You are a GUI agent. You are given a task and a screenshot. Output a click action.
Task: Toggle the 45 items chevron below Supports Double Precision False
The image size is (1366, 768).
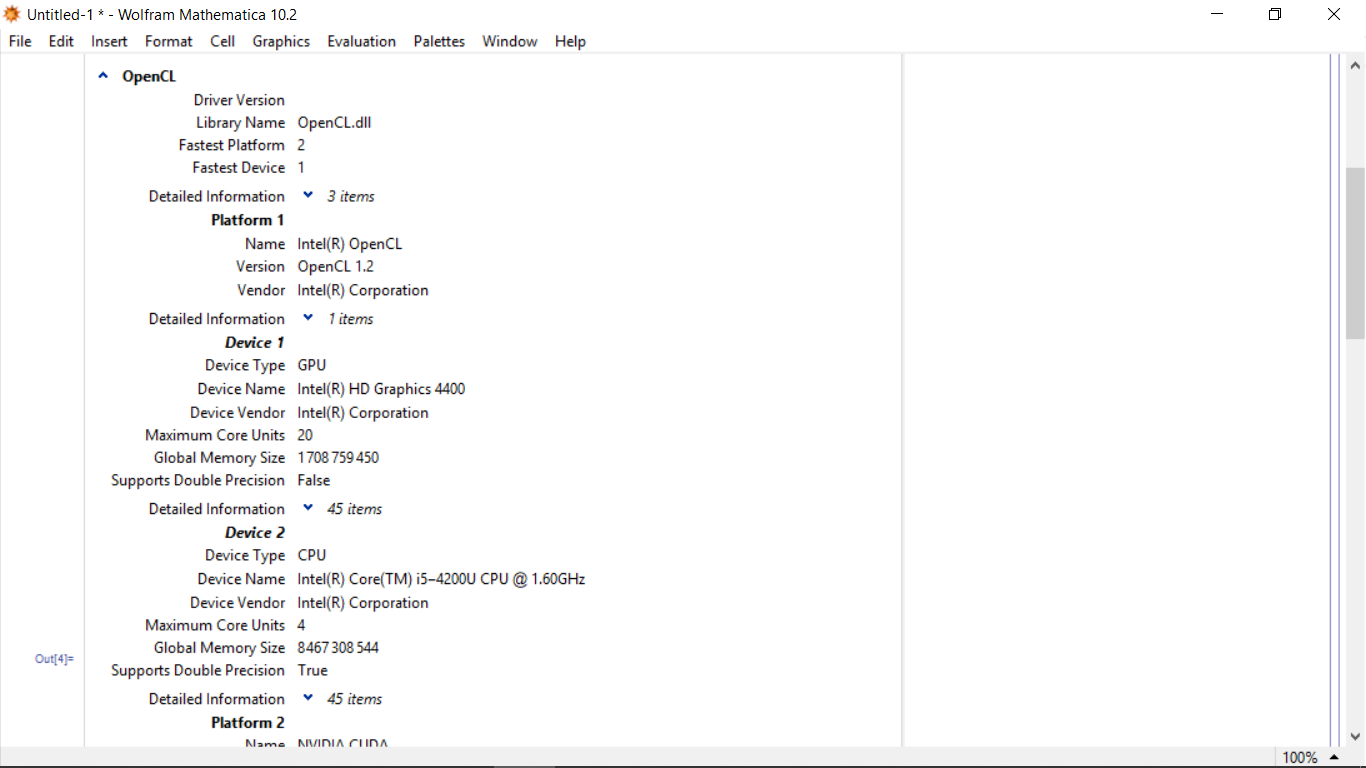click(308, 508)
